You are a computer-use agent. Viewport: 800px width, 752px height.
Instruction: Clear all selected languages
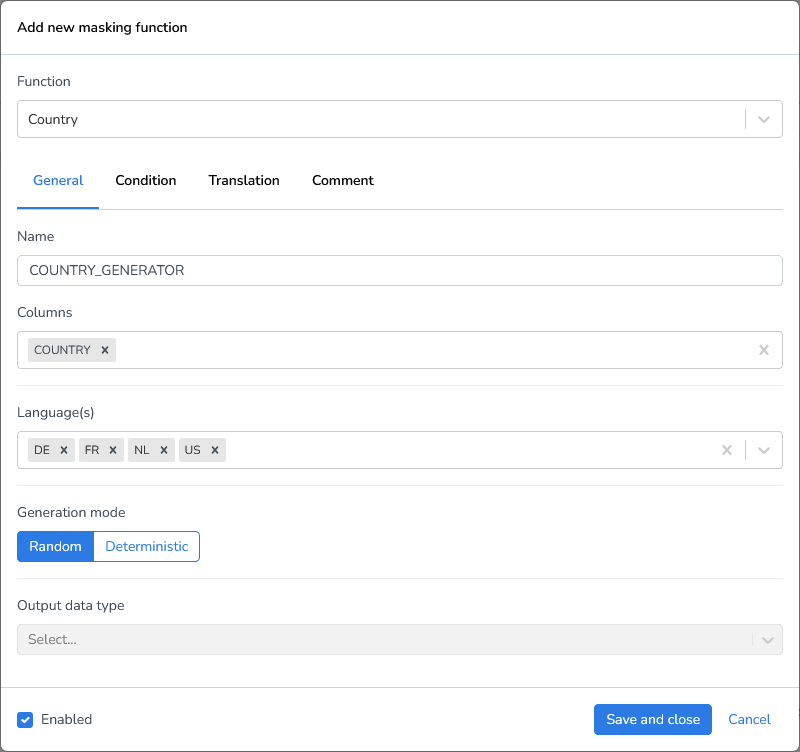click(727, 450)
